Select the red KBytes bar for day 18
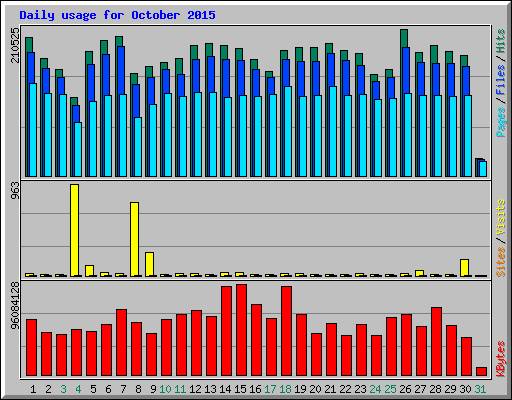Image resolution: width=512 pixels, height=400 pixels. (x=287, y=331)
